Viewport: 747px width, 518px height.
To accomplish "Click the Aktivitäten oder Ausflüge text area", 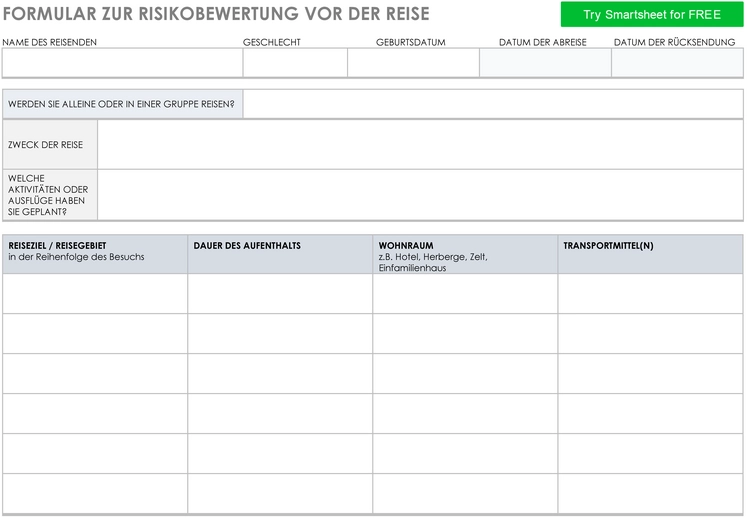I will click(420, 195).
